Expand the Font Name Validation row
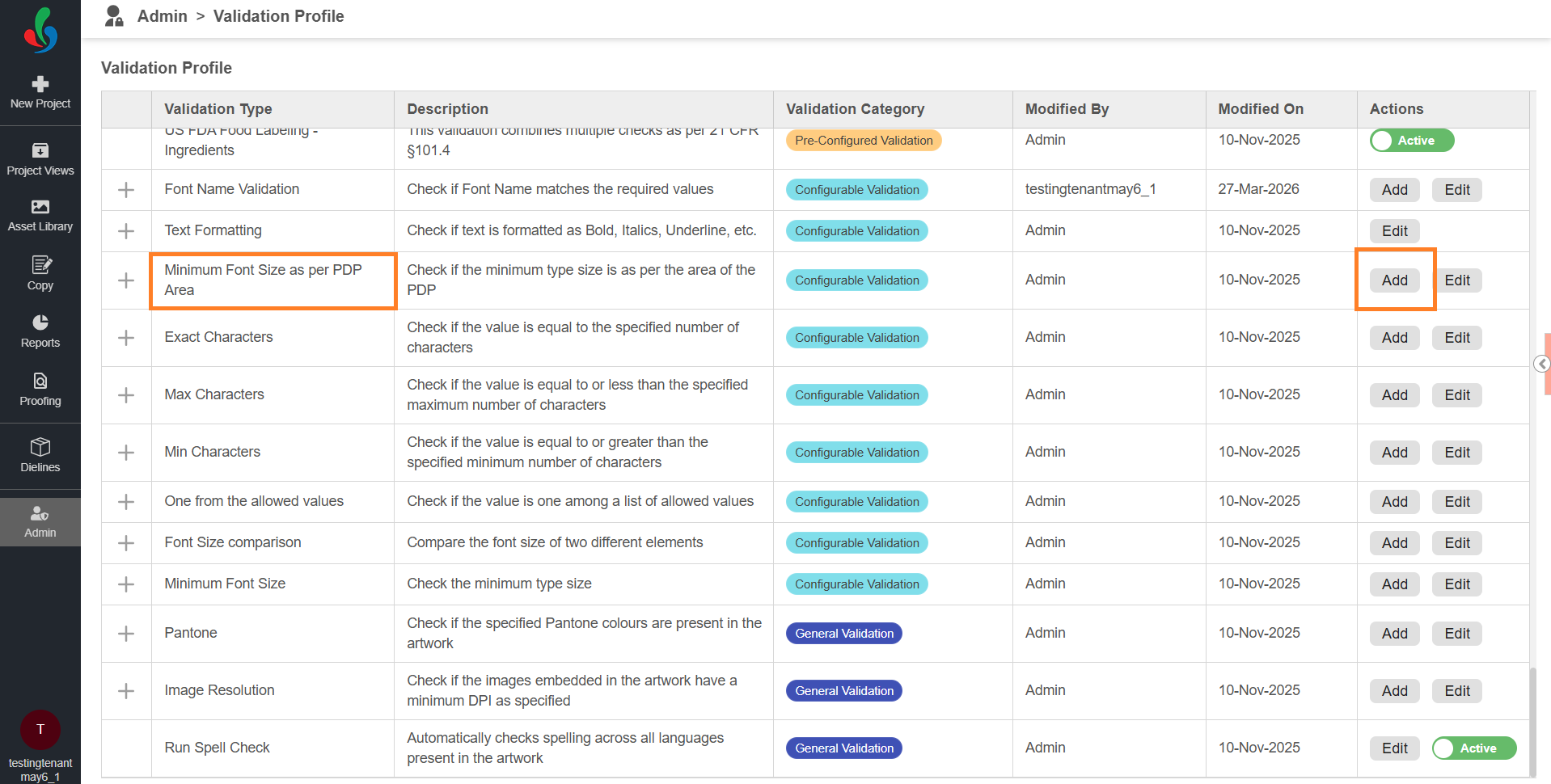The image size is (1551, 784). 126,190
